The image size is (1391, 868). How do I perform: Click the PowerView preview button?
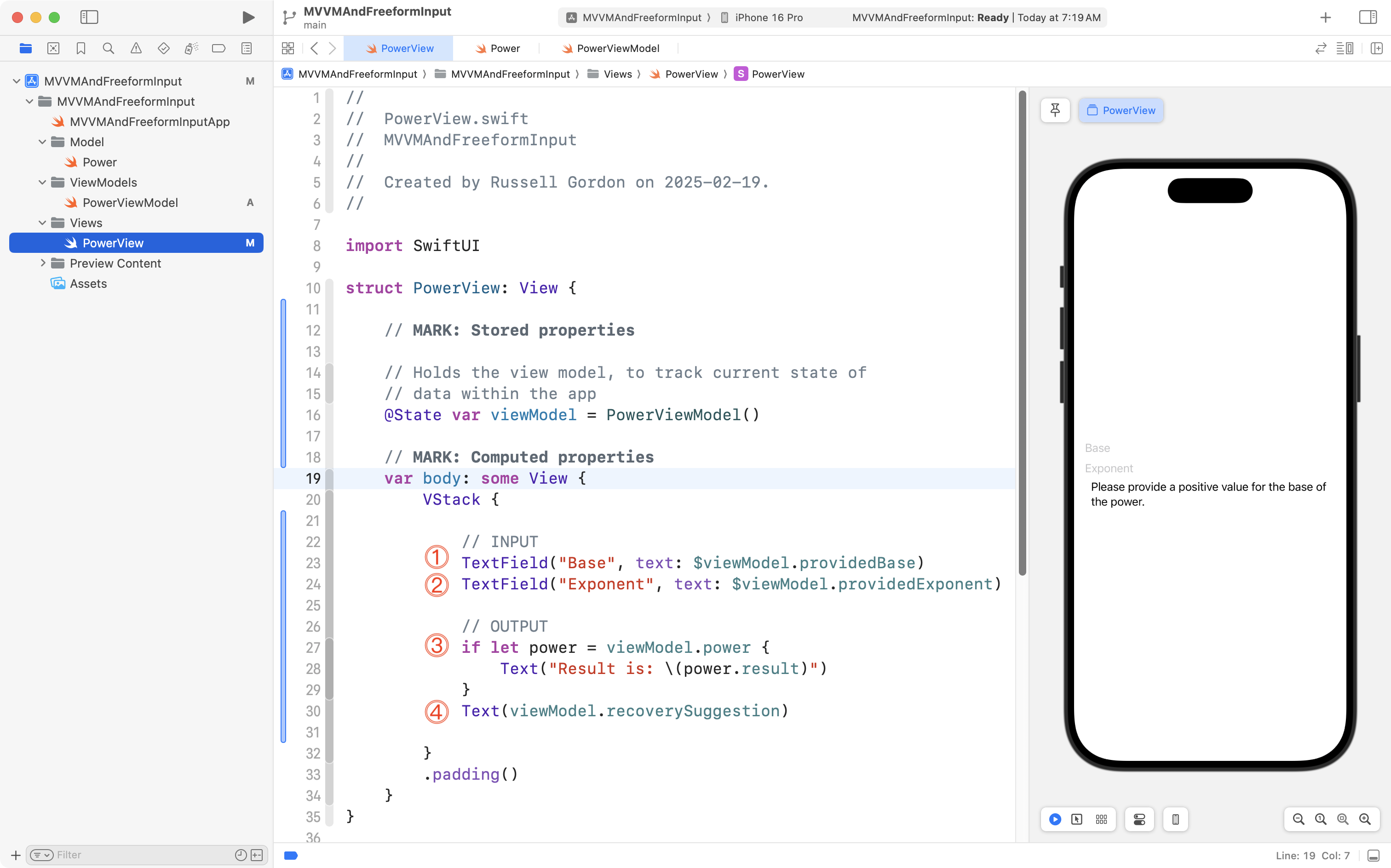(x=1121, y=110)
